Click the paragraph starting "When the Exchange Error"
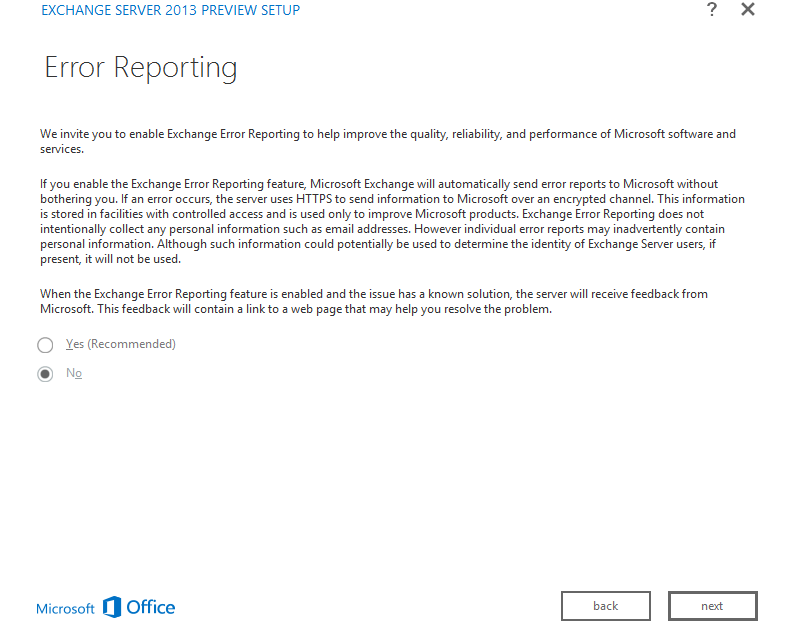Image resolution: width=795 pixels, height=633 pixels. (380, 301)
